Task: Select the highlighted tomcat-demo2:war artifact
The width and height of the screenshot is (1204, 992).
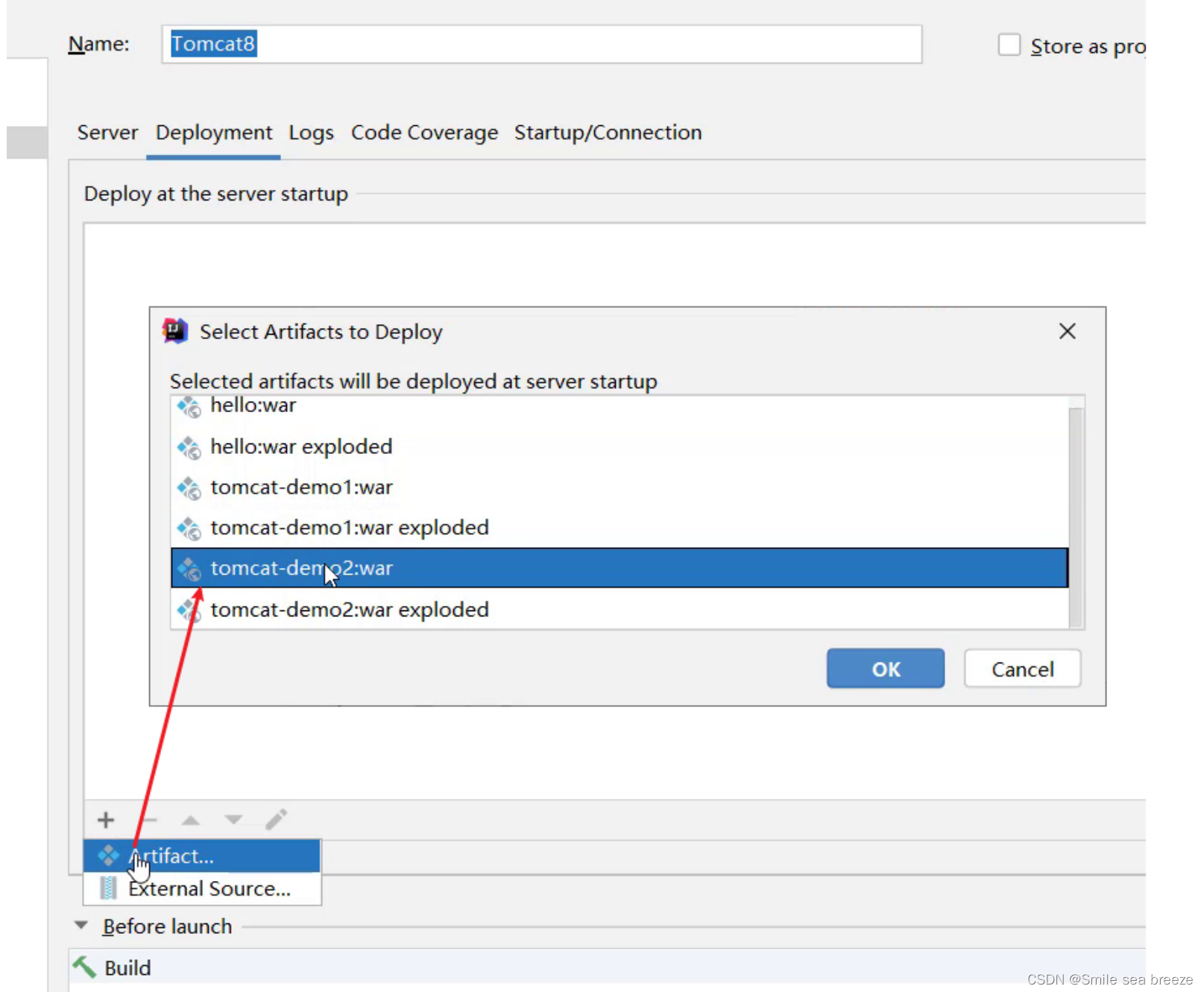Action: click(x=619, y=568)
